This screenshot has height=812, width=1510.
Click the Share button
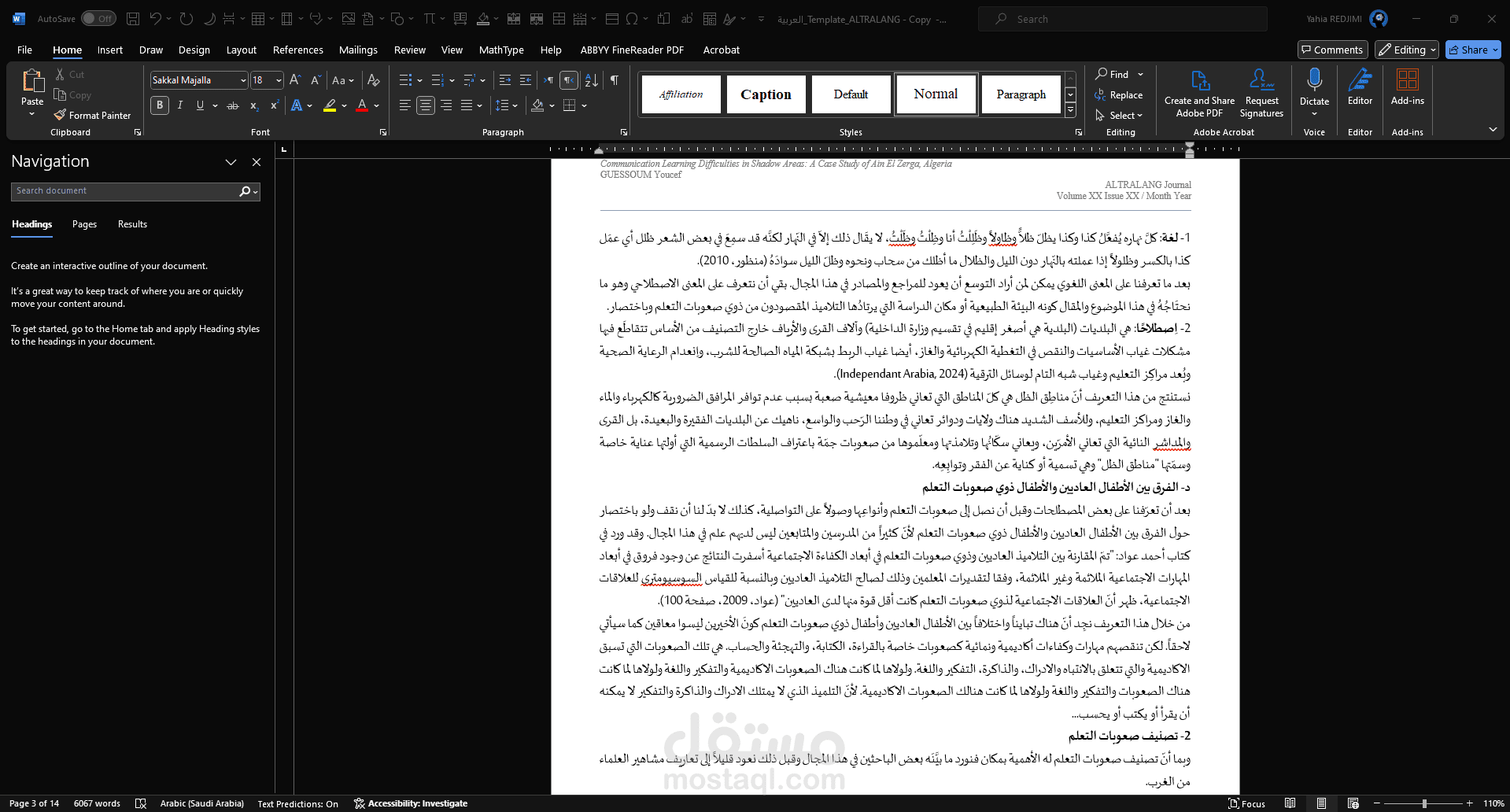click(1473, 50)
